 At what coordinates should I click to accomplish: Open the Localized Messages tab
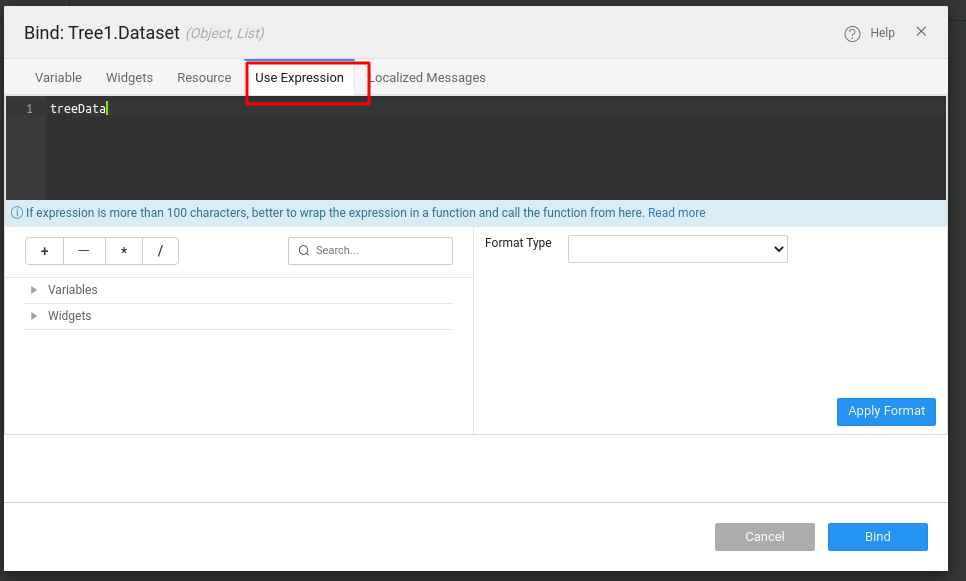click(428, 78)
